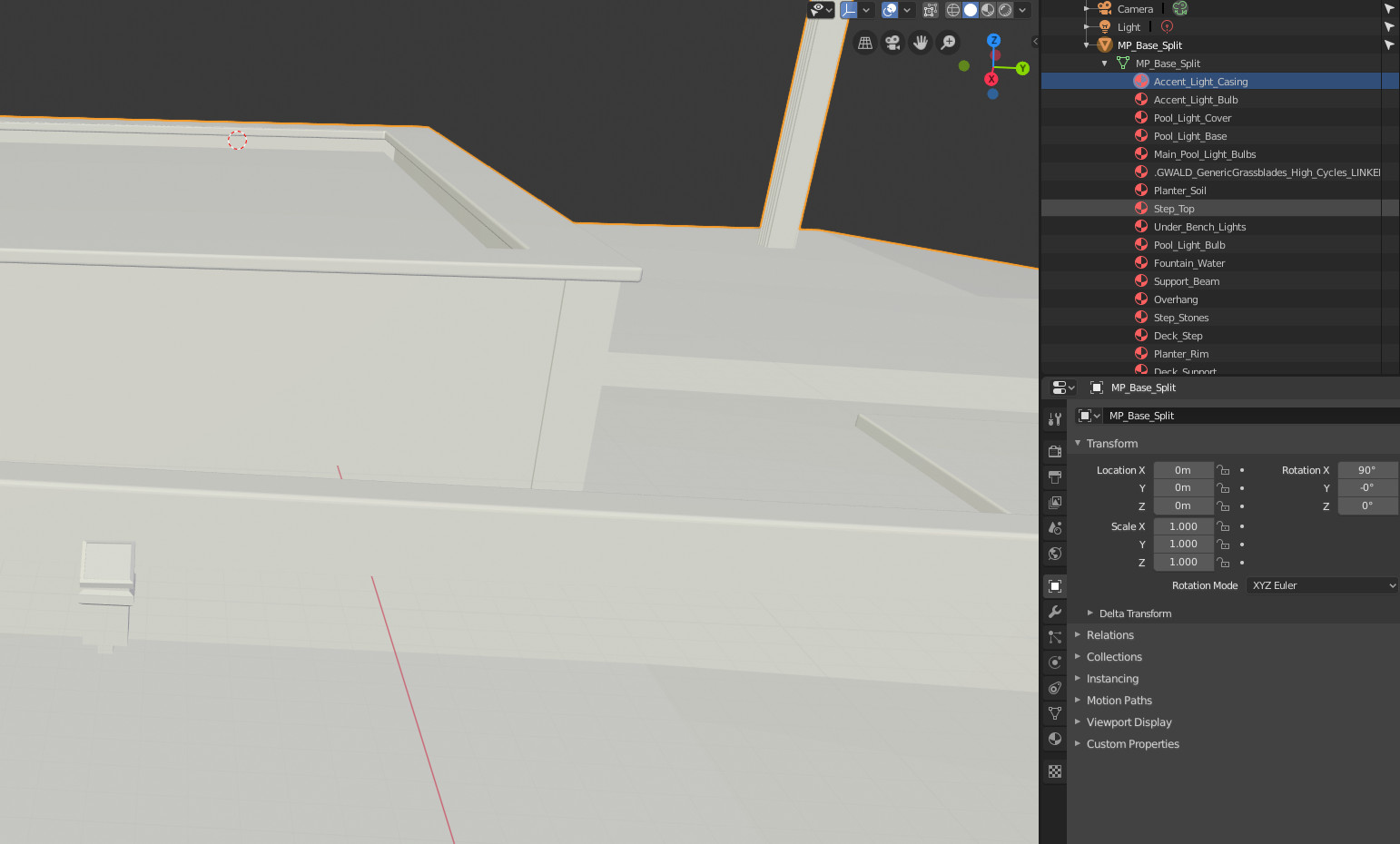Switch to solid viewport shading
This screenshot has height=844, width=1400.
tap(971, 10)
